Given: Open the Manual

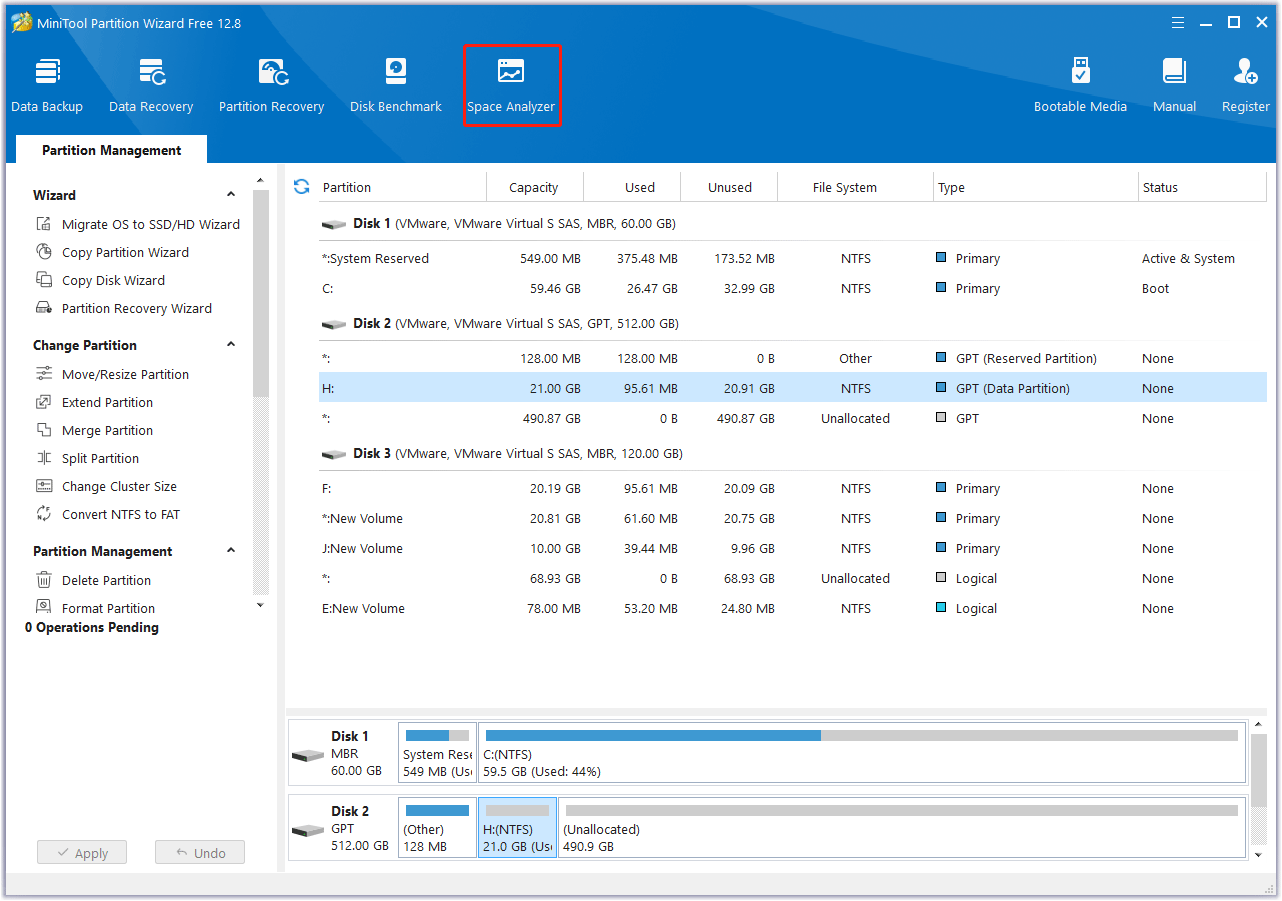Looking at the screenshot, I should coord(1174,86).
